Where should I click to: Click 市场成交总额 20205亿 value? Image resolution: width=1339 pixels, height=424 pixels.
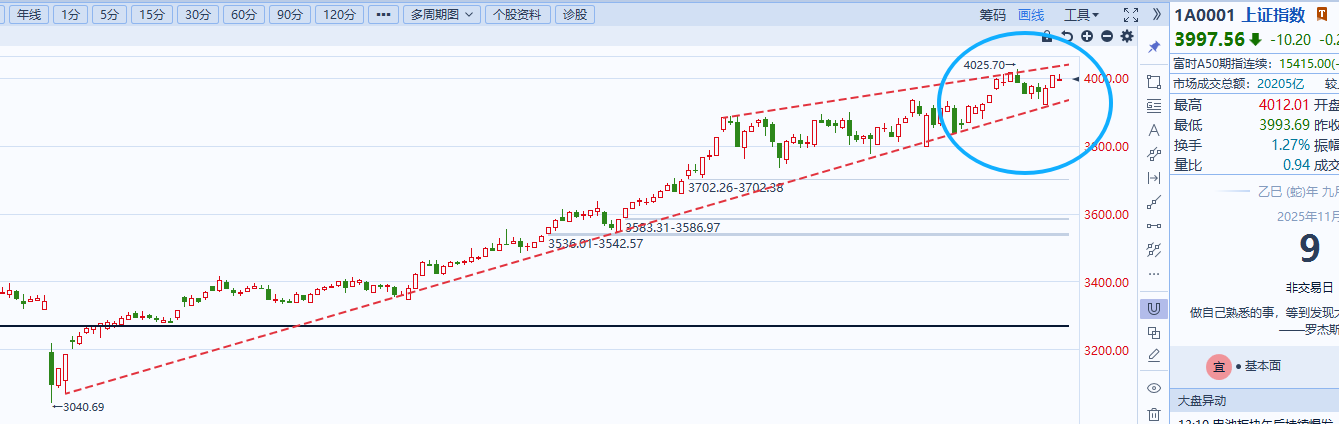[x=1278, y=83]
